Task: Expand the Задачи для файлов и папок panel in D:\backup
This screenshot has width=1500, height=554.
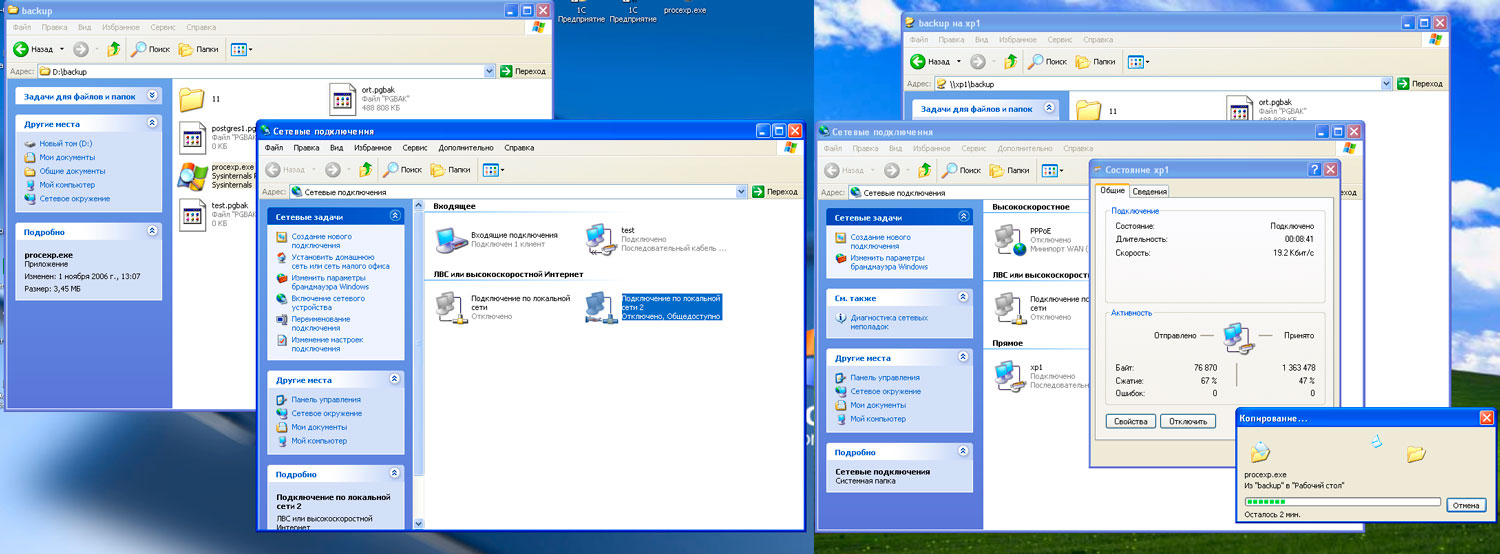Action: pyautogui.click(x=152, y=96)
